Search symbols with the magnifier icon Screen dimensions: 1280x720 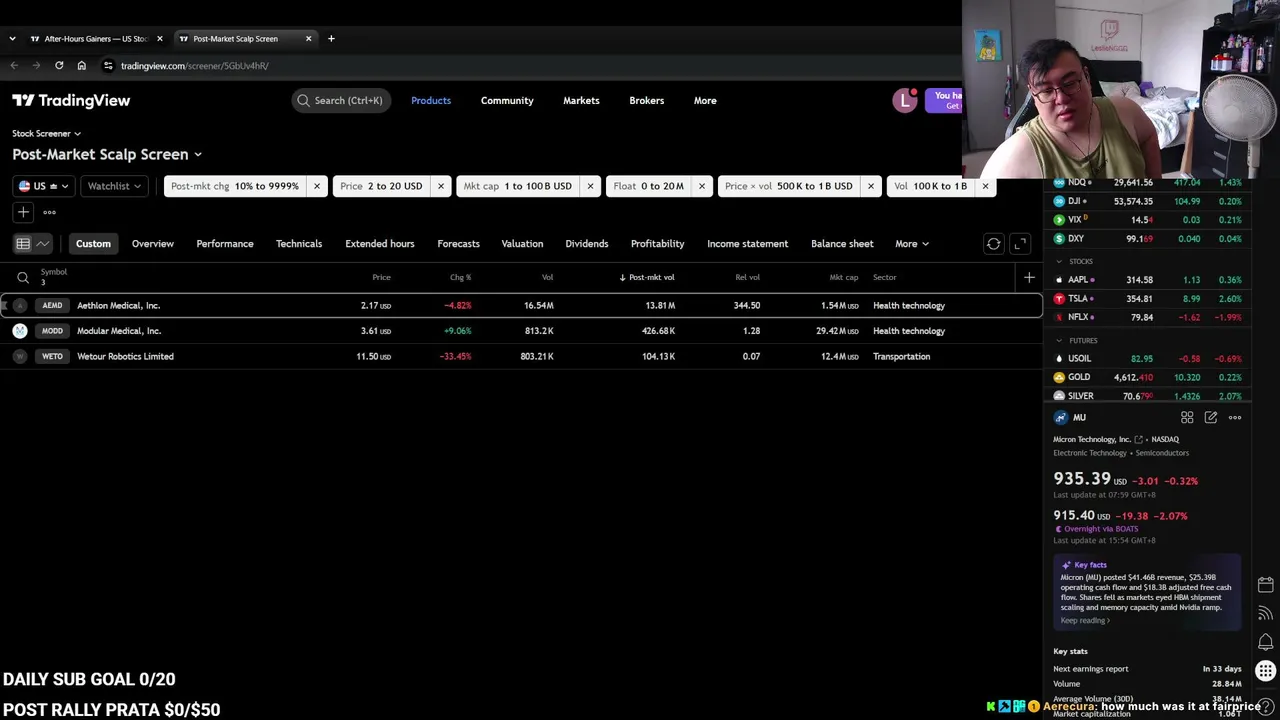(x=23, y=278)
